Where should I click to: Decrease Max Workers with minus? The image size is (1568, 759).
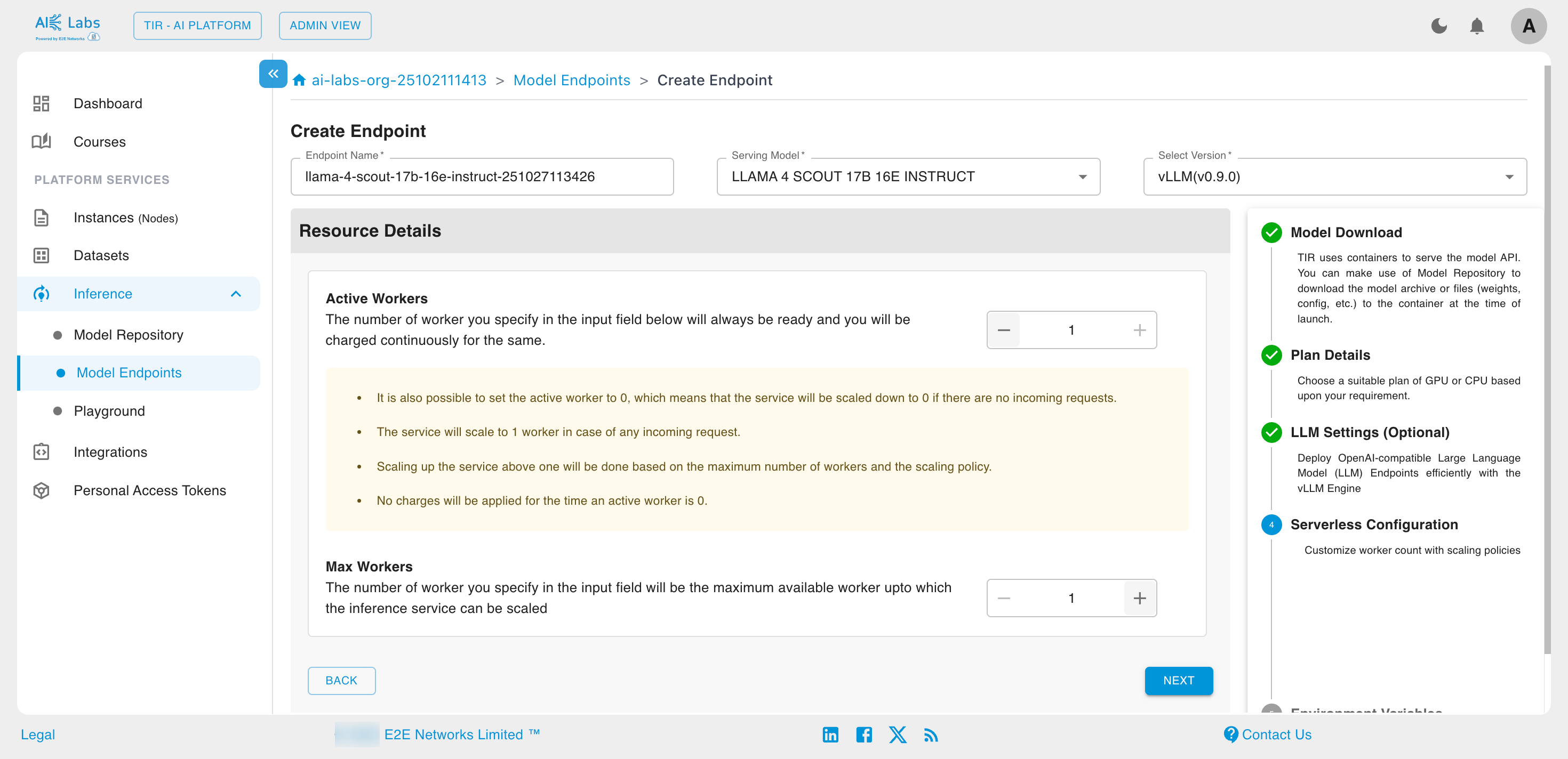[x=1004, y=598]
